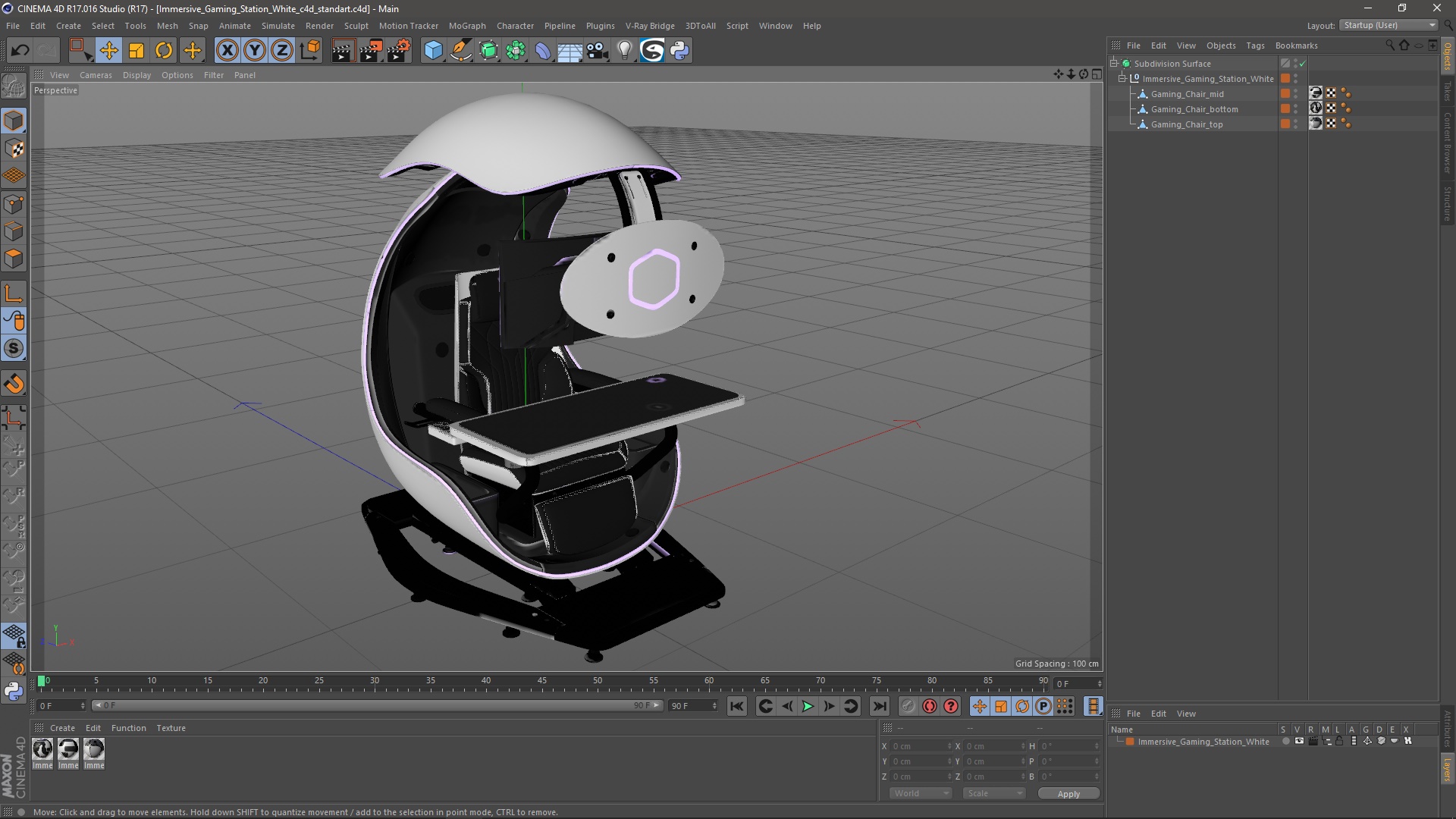Toggle the Y axis lock
Viewport: 1456px width, 819px height.
pyautogui.click(x=255, y=51)
